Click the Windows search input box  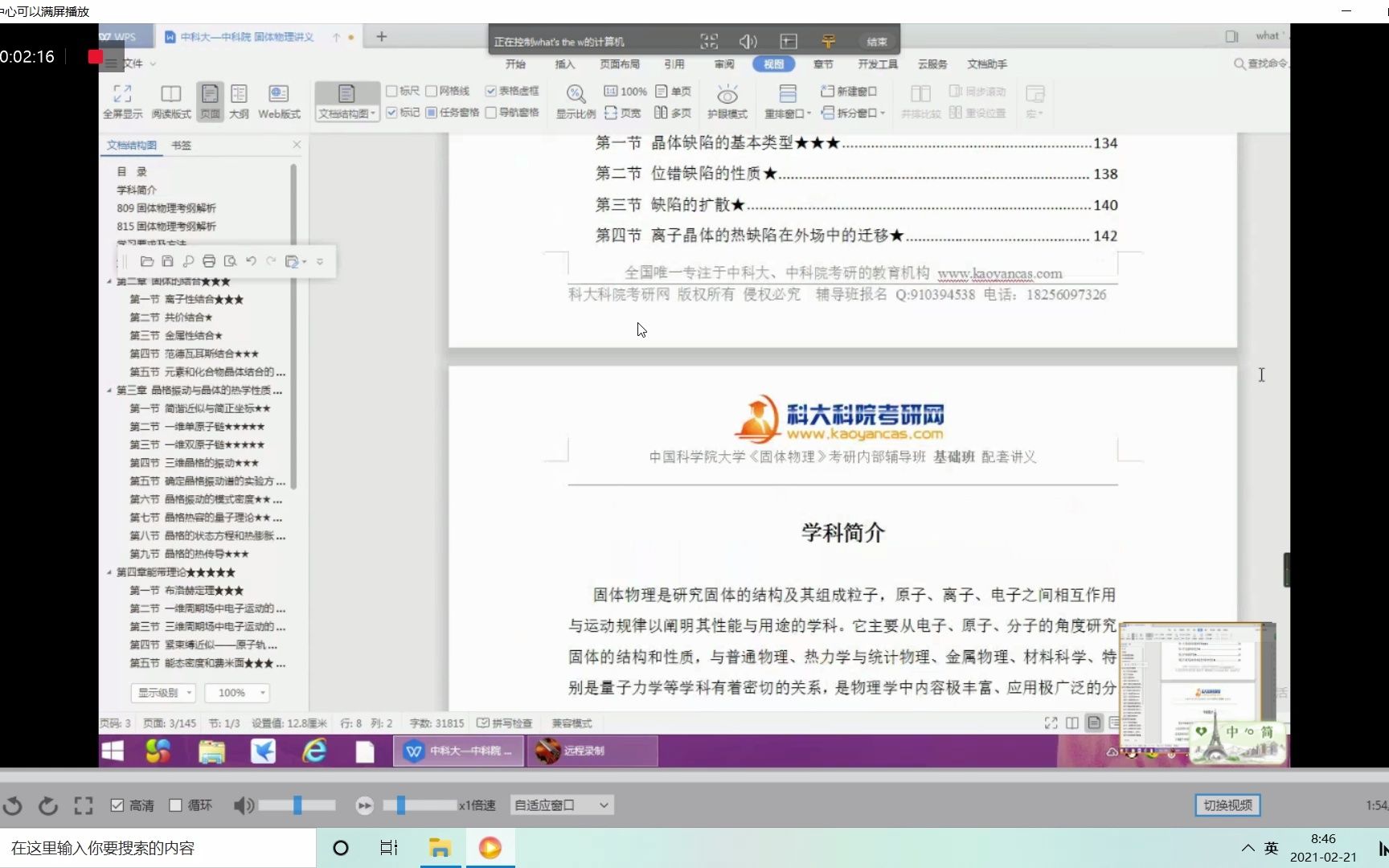coord(158,848)
